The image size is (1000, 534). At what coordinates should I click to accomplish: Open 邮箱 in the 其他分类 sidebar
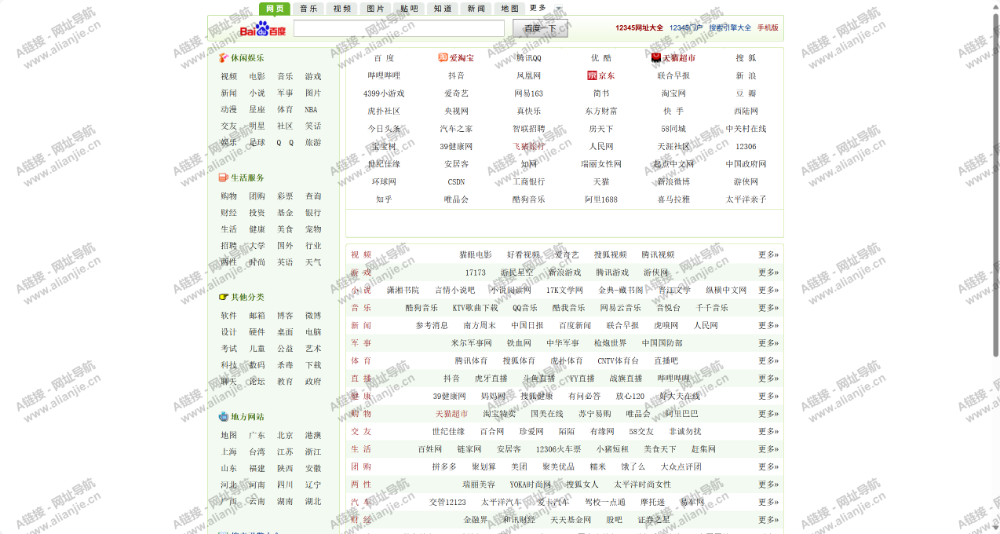tap(257, 316)
